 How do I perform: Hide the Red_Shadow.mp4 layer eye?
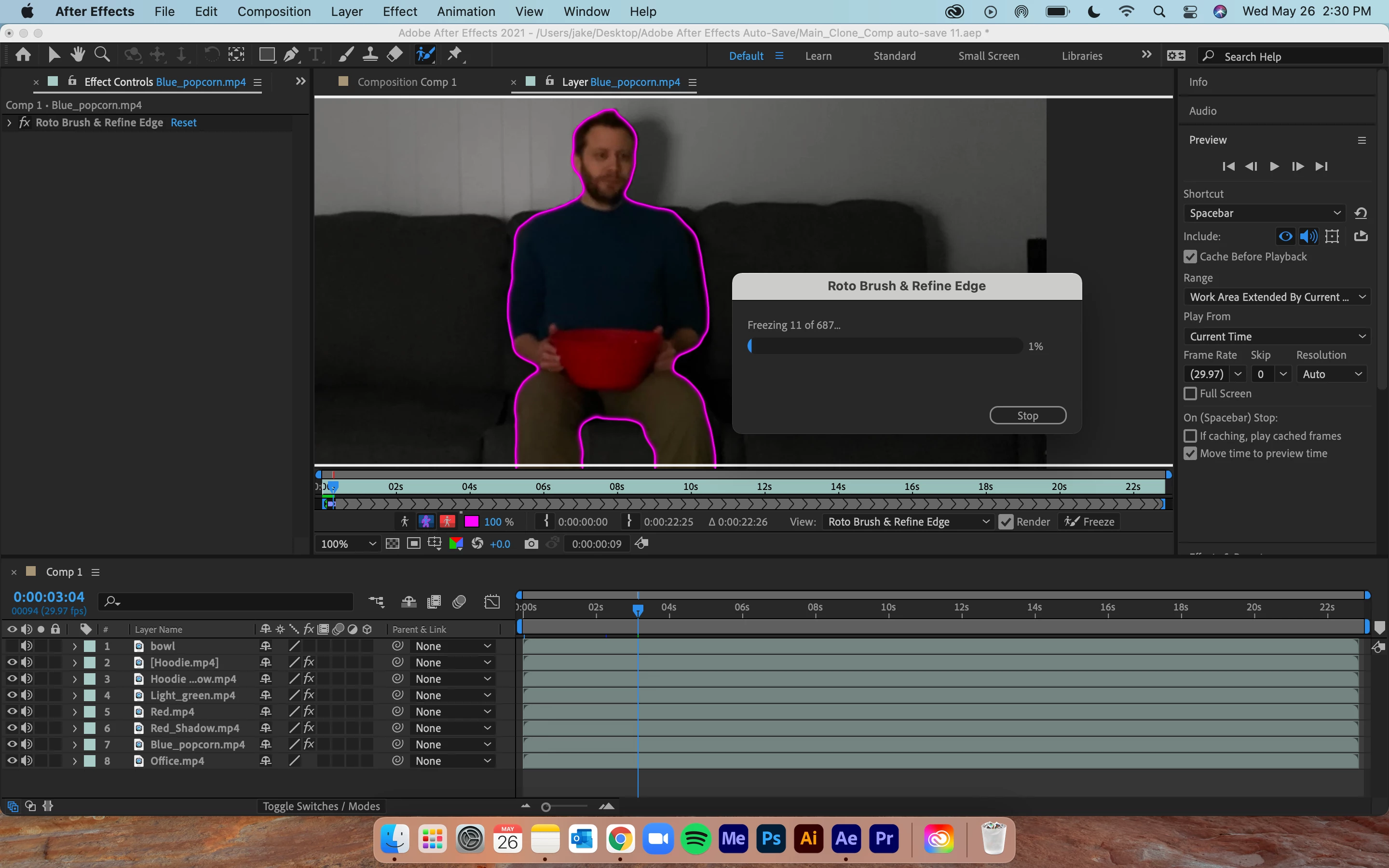[x=12, y=727]
